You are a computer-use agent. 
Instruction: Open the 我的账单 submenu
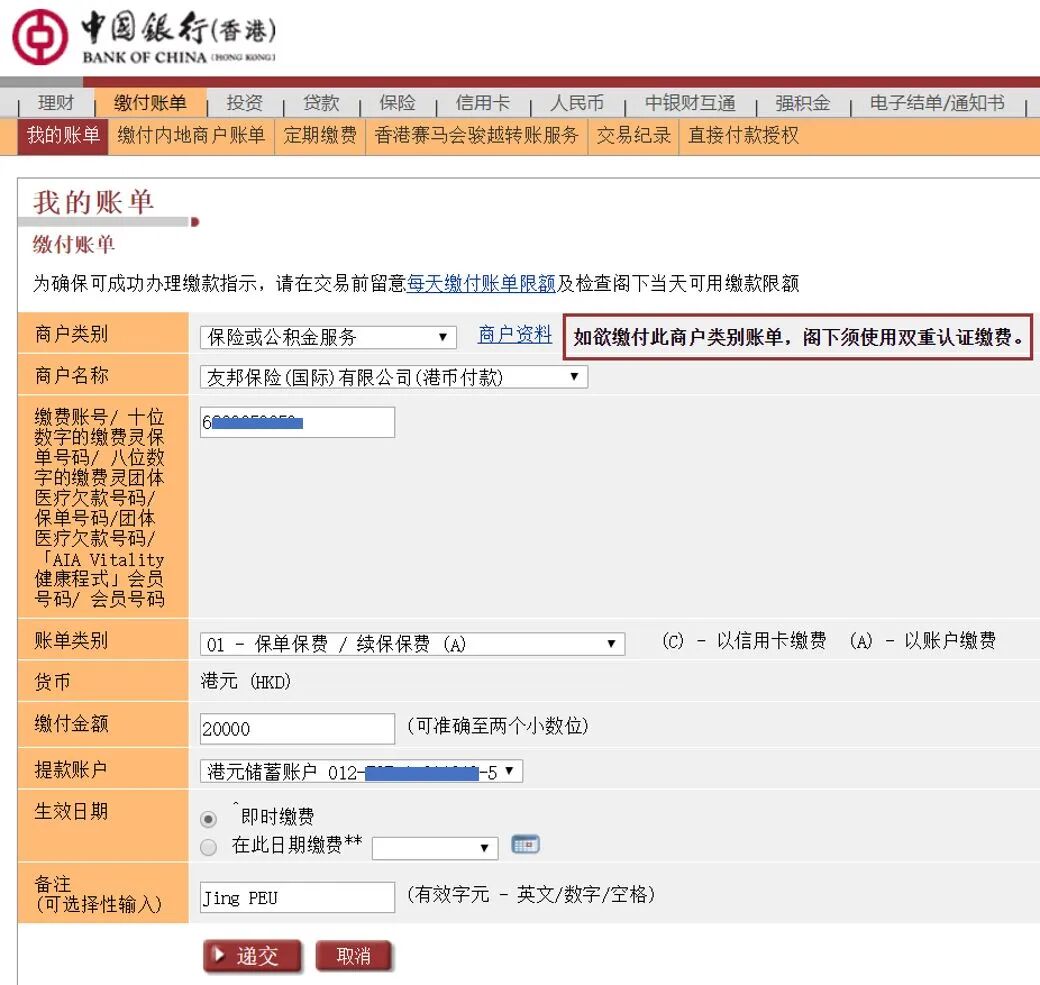tap(63, 135)
